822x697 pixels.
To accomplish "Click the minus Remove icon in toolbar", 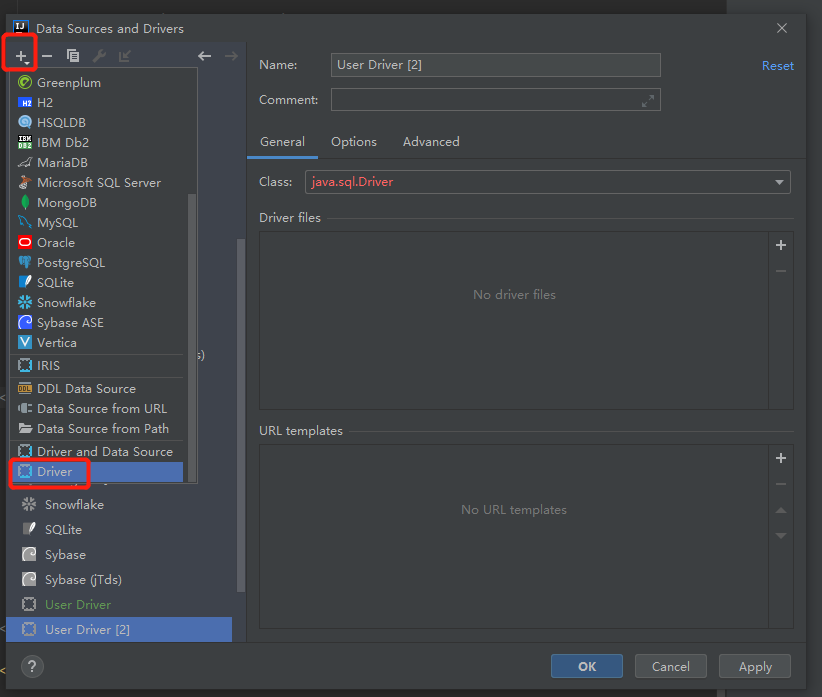I will tap(46, 56).
